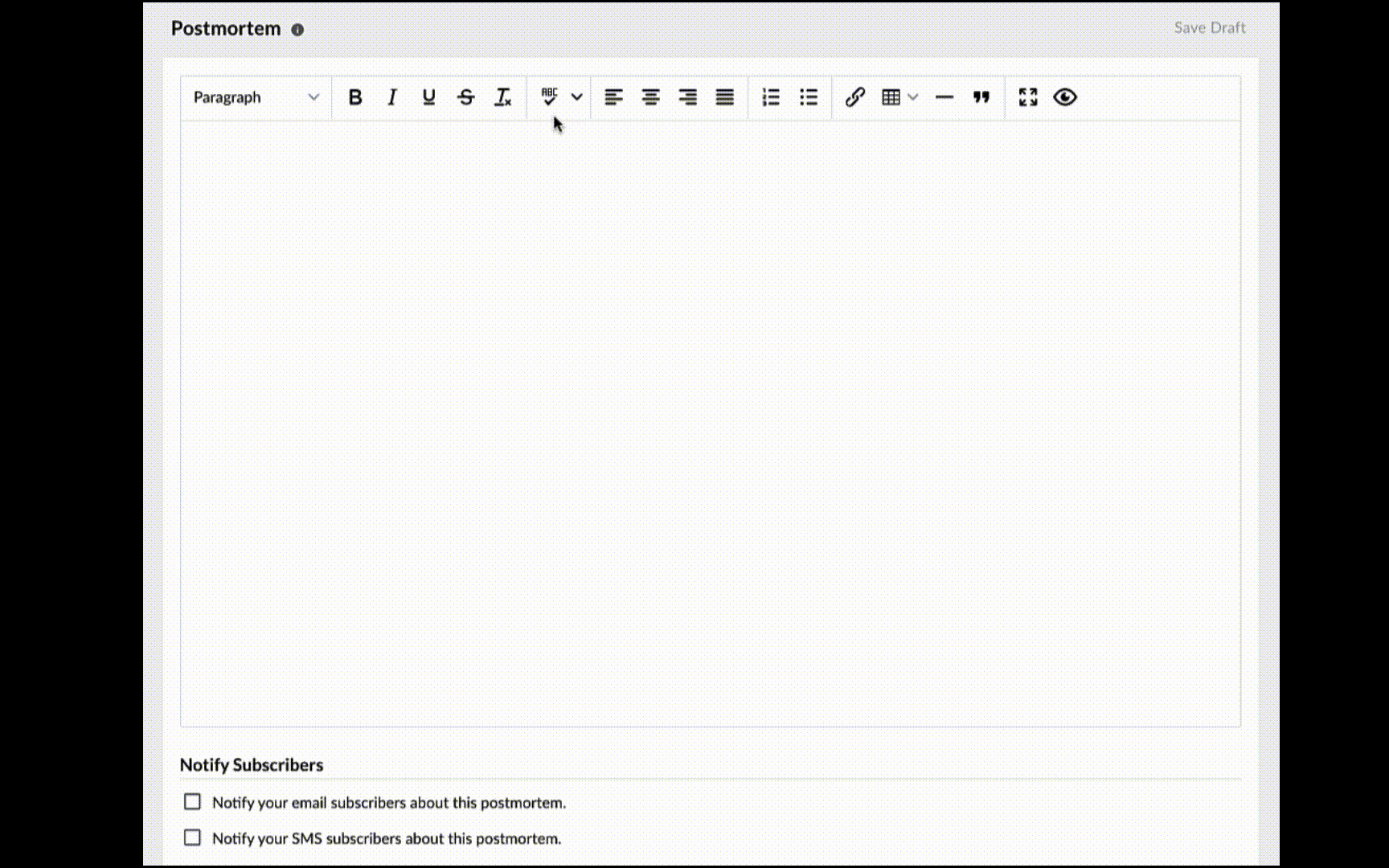This screenshot has width=1389, height=868.
Task: Enable email subscribers notification checkbox
Action: [192, 801]
